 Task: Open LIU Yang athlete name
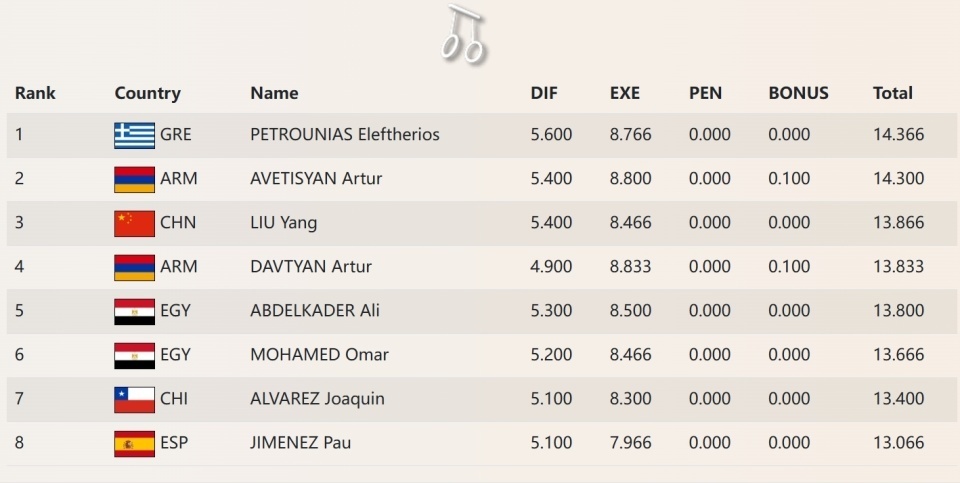pyautogui.click(x=283, y=223)
